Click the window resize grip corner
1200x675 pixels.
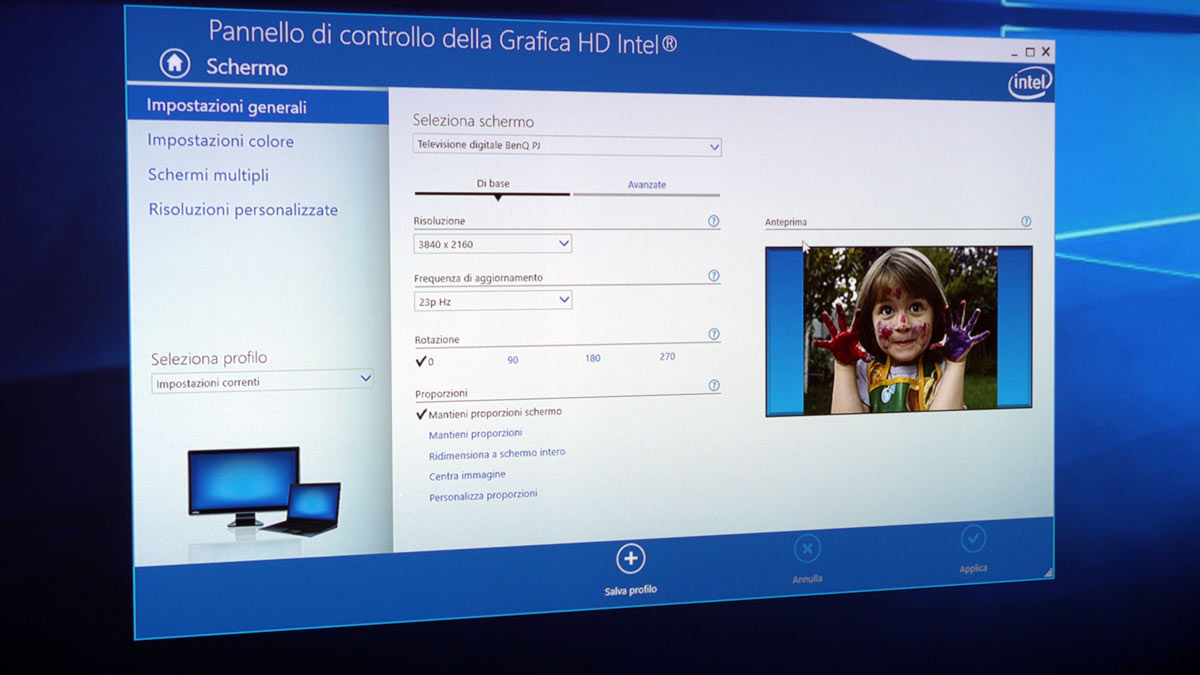click(x=1048, y=573)
